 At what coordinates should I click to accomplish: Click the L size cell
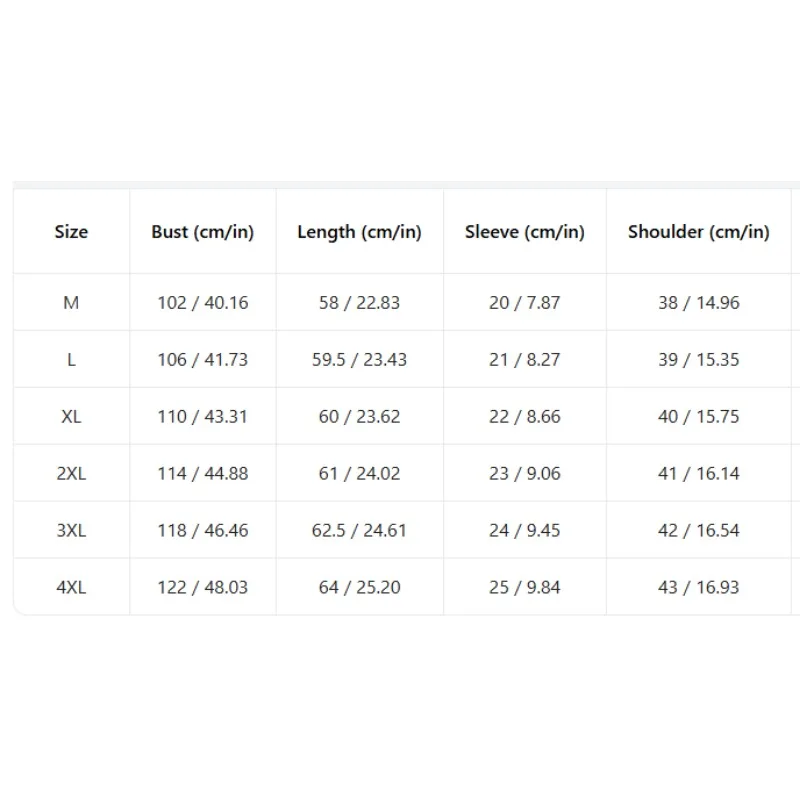coord(71,360)
